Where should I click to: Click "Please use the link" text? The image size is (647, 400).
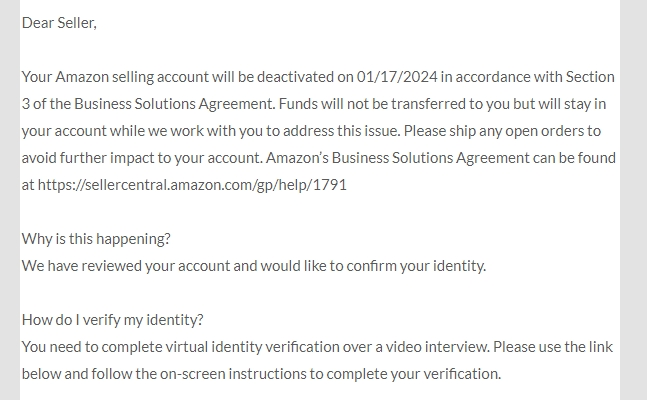[553, 347]
